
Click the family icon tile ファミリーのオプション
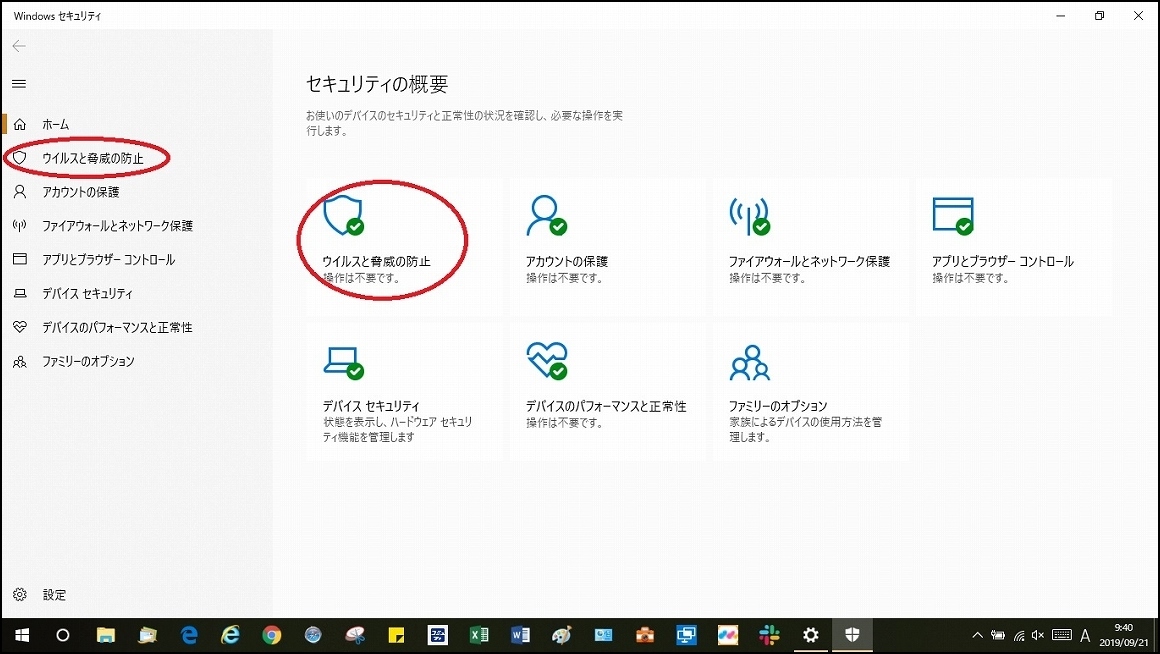click(x=749, y=363)
